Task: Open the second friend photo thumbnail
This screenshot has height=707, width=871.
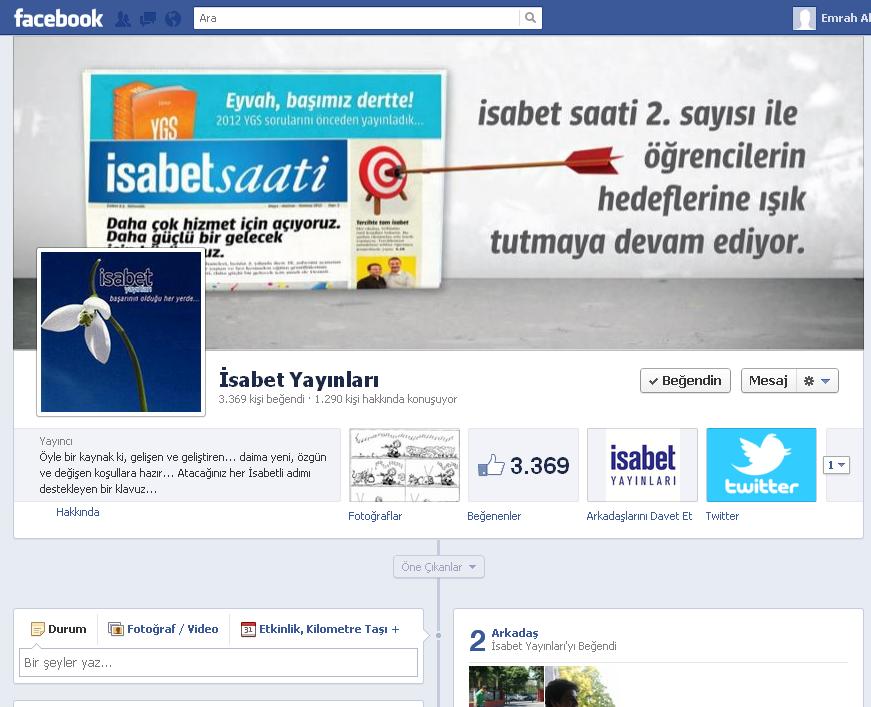Action: (581, 686)
